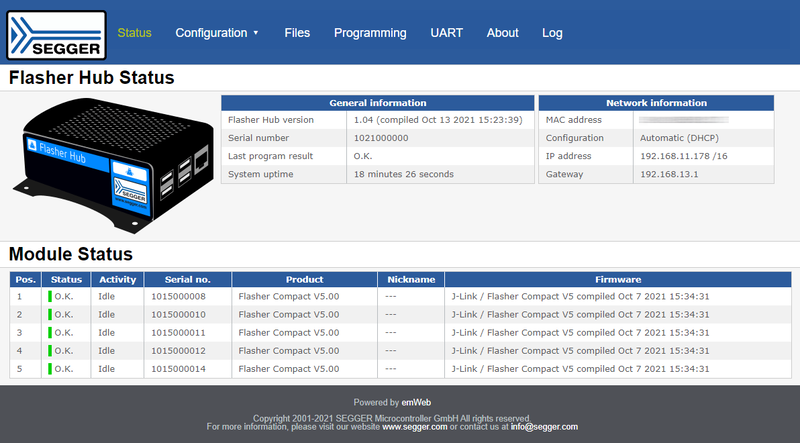Viewport: 800px width, 443px height.
Task: Open the Status page
Action: pos(135,33)
